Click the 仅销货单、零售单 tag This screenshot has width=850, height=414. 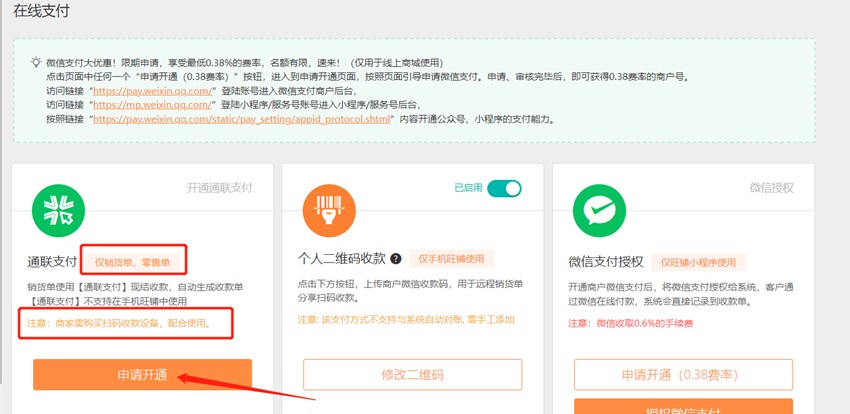point(133,262)
